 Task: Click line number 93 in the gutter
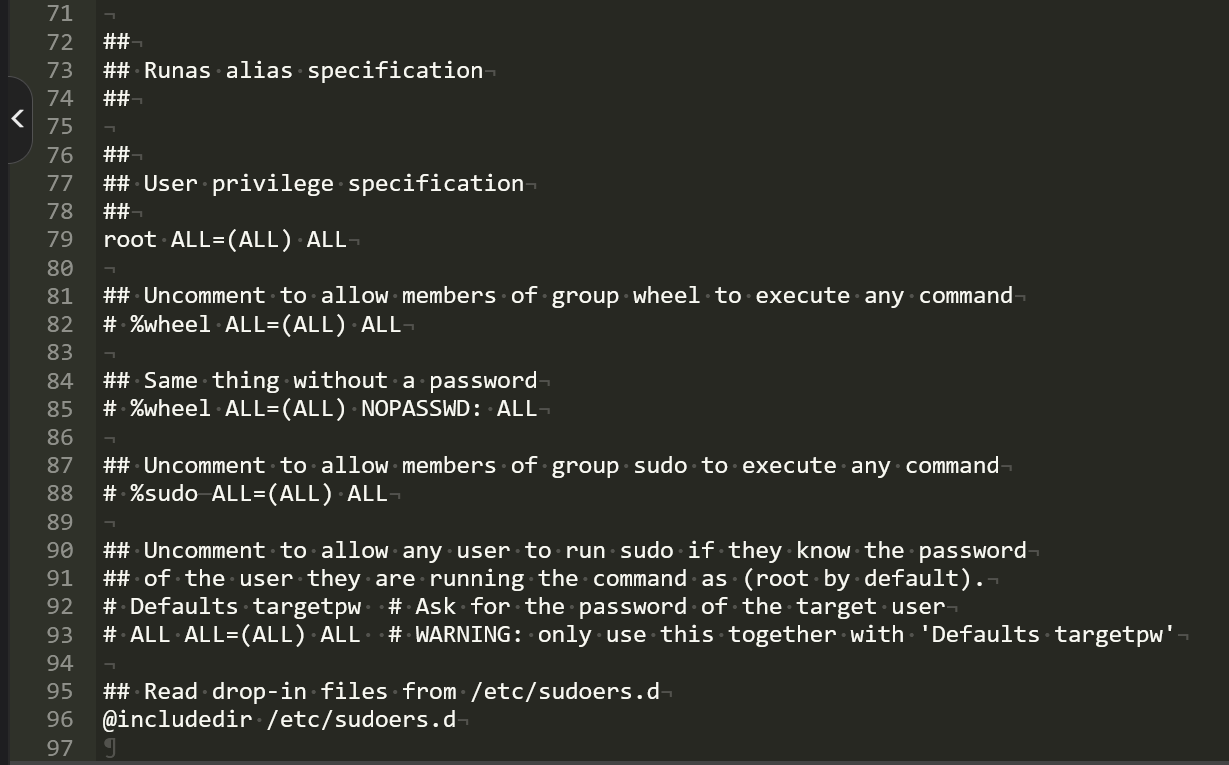pos(60,635)
